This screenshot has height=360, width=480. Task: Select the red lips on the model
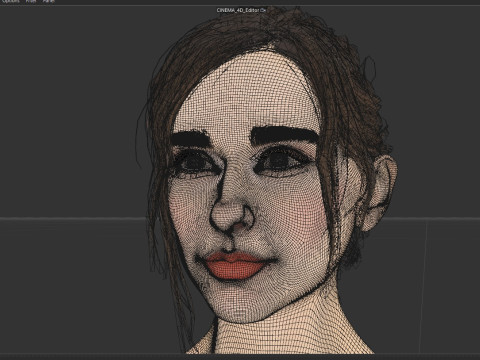point(235,266)
